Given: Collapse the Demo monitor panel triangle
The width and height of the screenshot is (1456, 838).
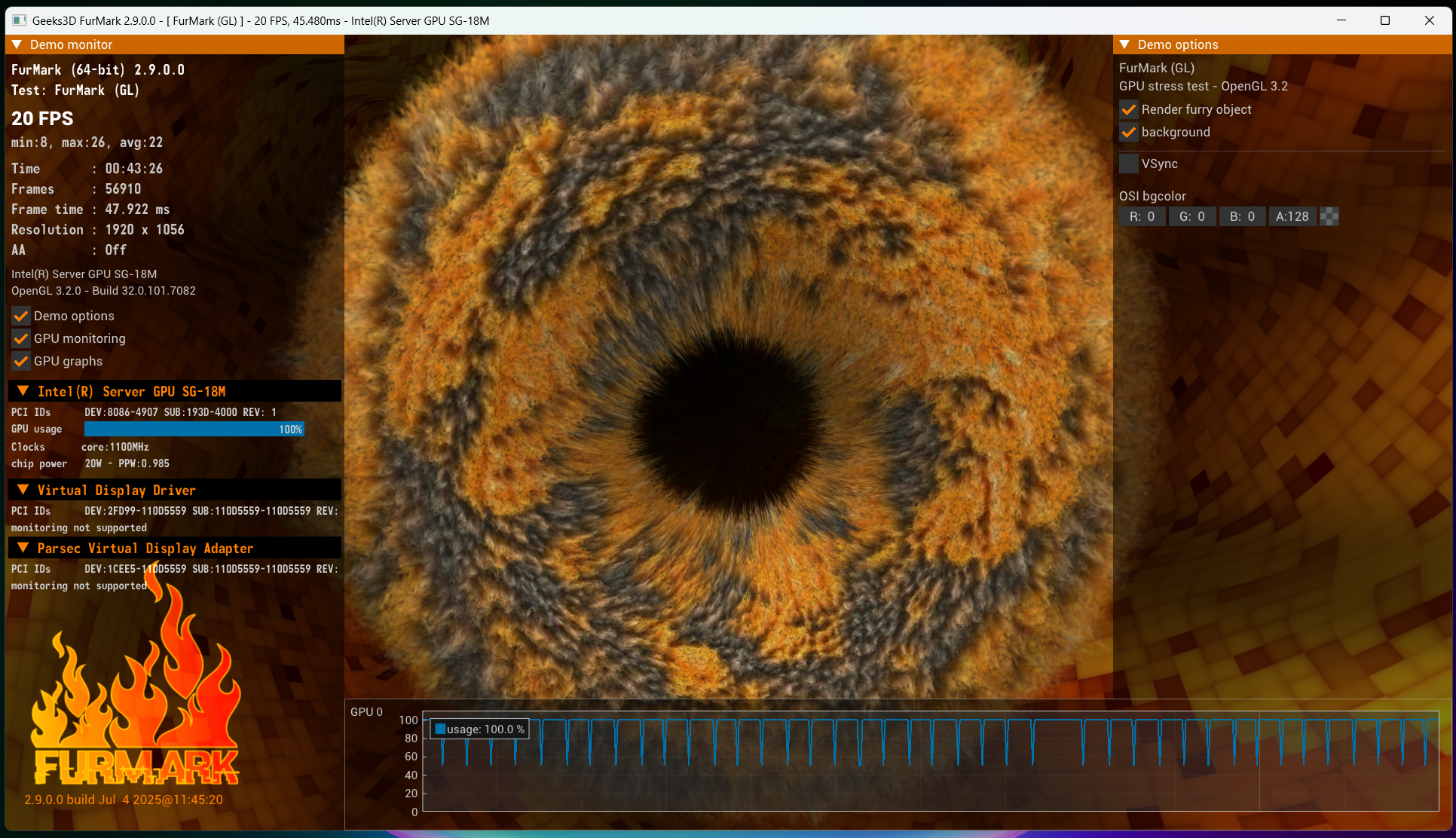Looking at the screenshot, I should (17, 45).
